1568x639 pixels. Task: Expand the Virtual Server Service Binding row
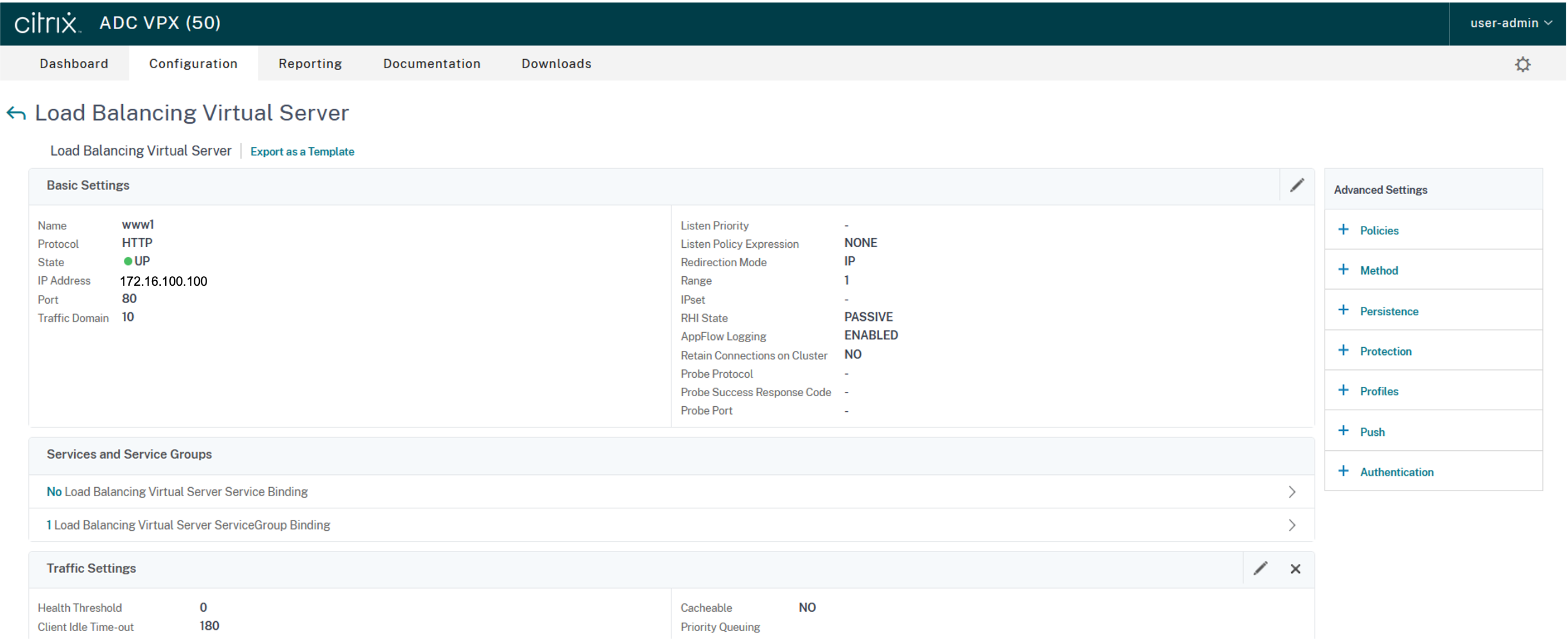point(1292,492)
